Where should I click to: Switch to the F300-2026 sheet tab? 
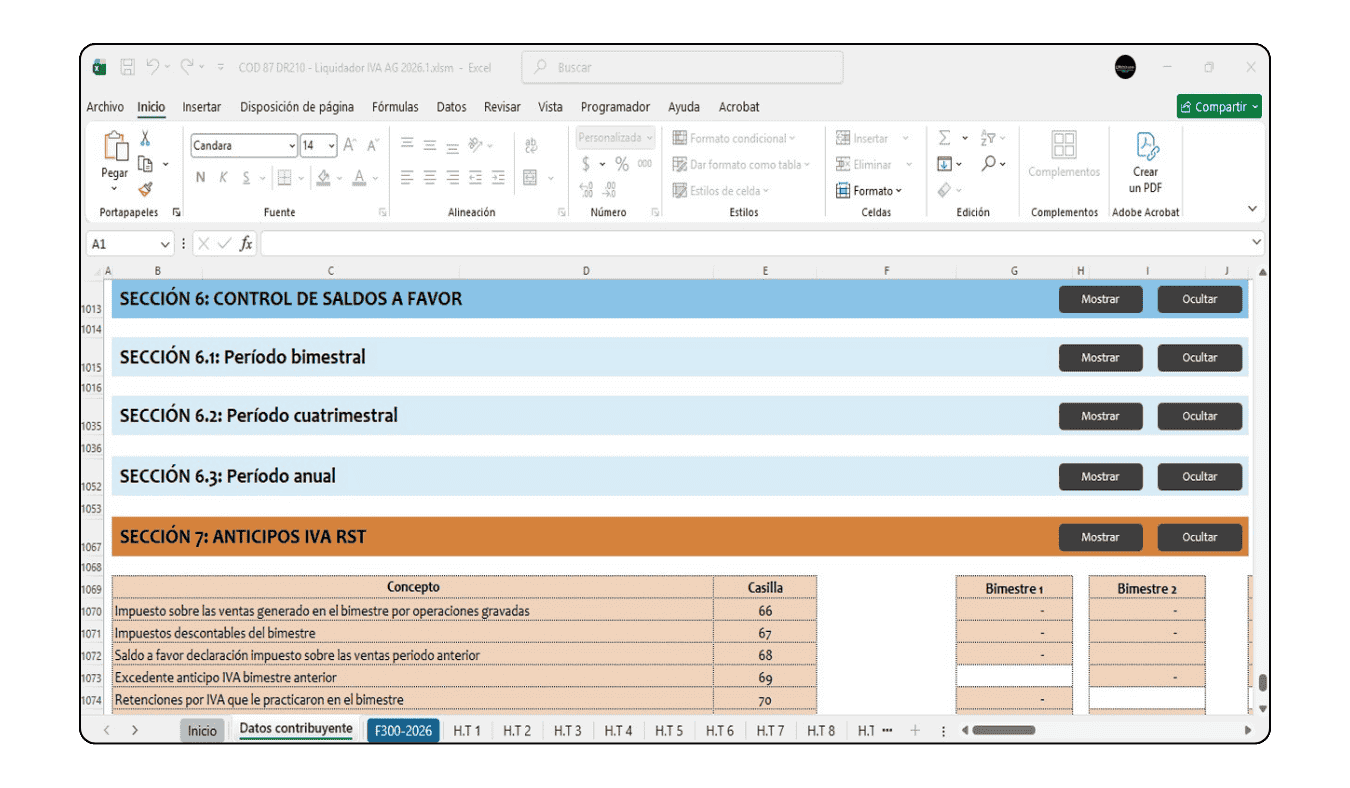(x=403, y=731)
